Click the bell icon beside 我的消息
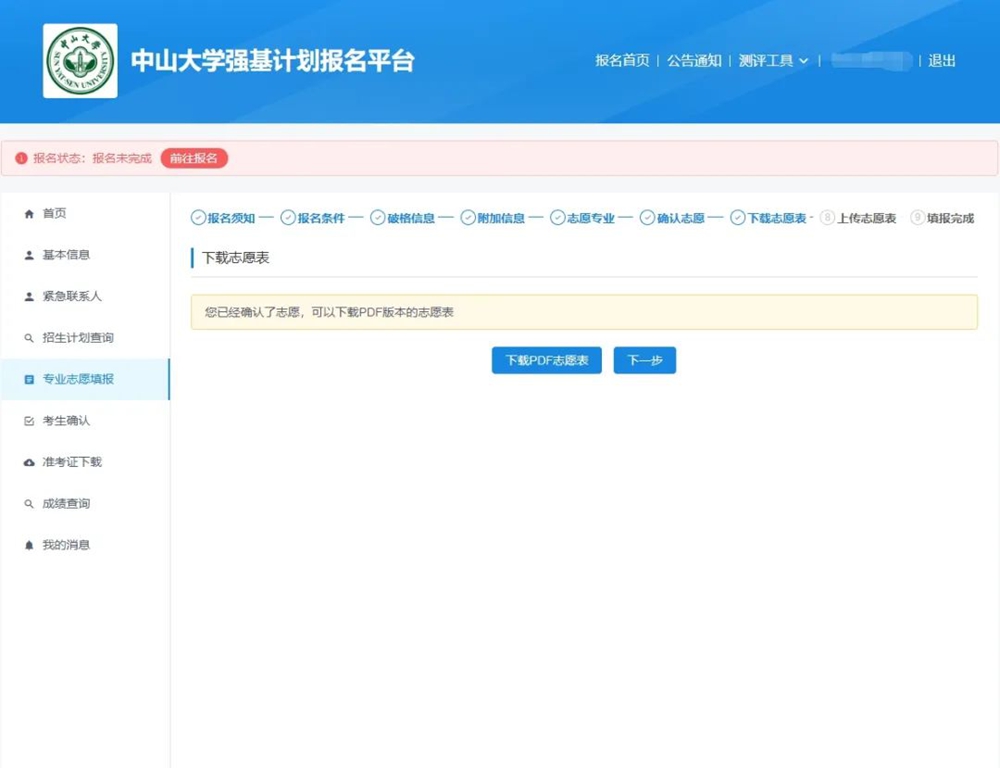This screenshot has width=1000, height=768. (x=29, y=545)
